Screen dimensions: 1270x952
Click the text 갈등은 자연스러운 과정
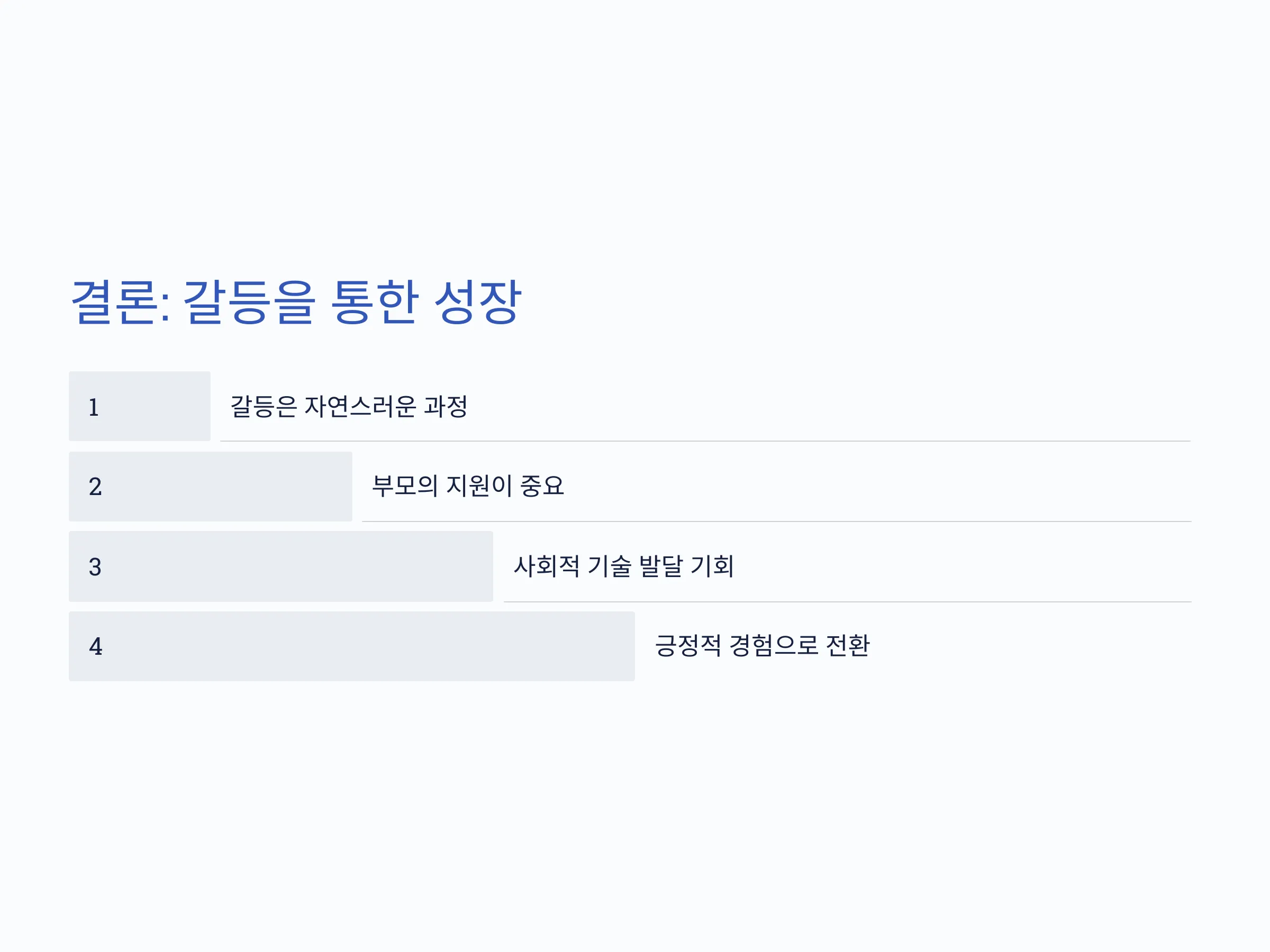349,406
